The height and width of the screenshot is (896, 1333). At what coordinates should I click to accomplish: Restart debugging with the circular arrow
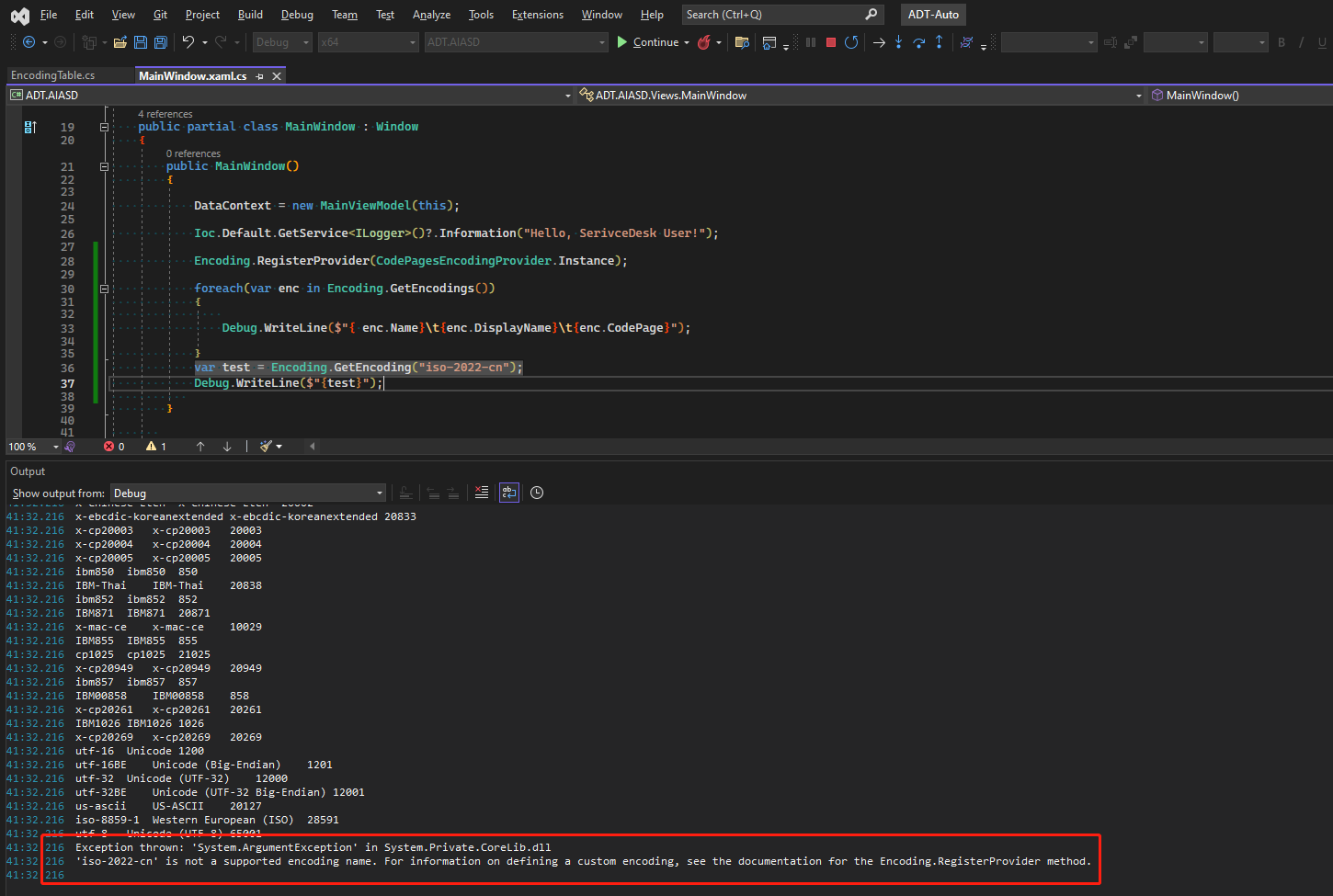coord(851,42)
